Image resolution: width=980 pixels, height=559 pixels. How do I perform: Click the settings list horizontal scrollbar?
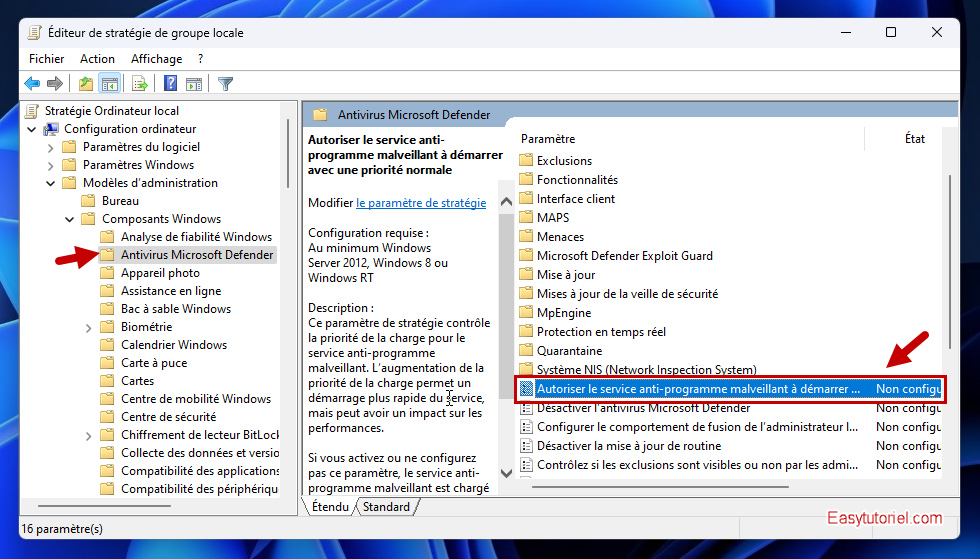click(660, 486)
